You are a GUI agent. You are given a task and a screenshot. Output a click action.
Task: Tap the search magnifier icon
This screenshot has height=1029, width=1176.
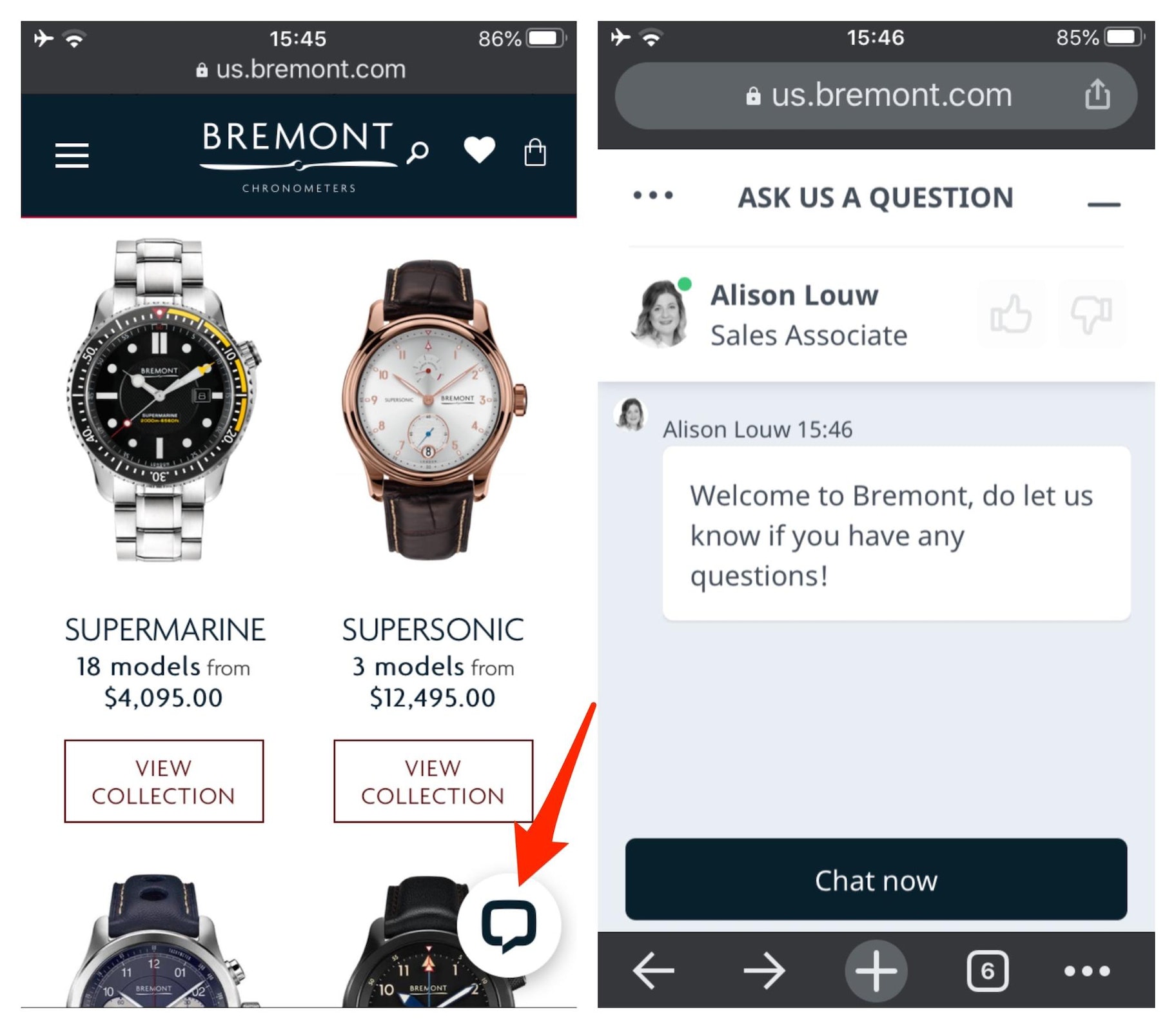pos(418,153)
